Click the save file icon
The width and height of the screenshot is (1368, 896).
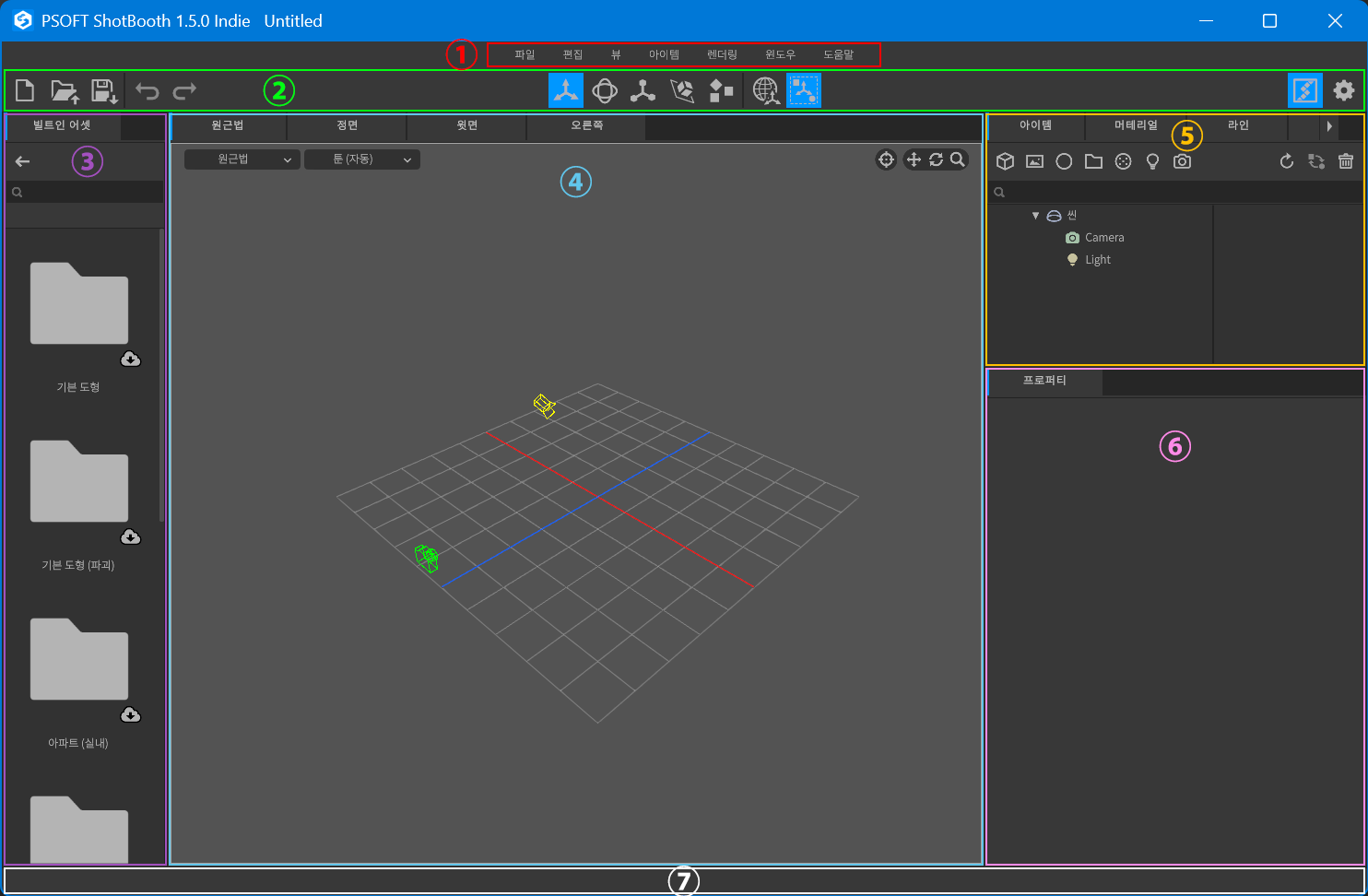coord(103,90)
